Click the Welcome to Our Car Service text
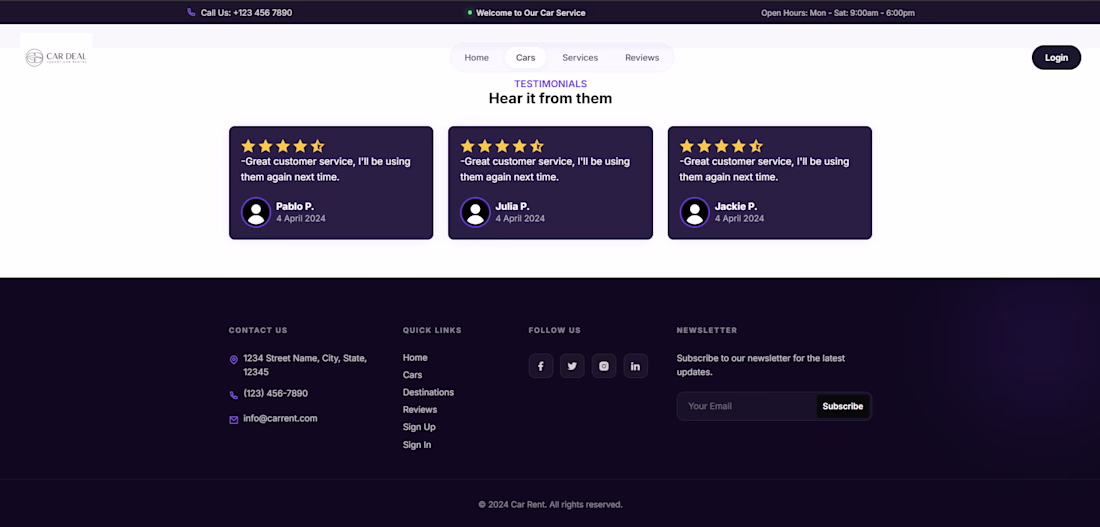The height and width of the screenshot is (527, 1100). pyautogui.click(x=530, y=13)
